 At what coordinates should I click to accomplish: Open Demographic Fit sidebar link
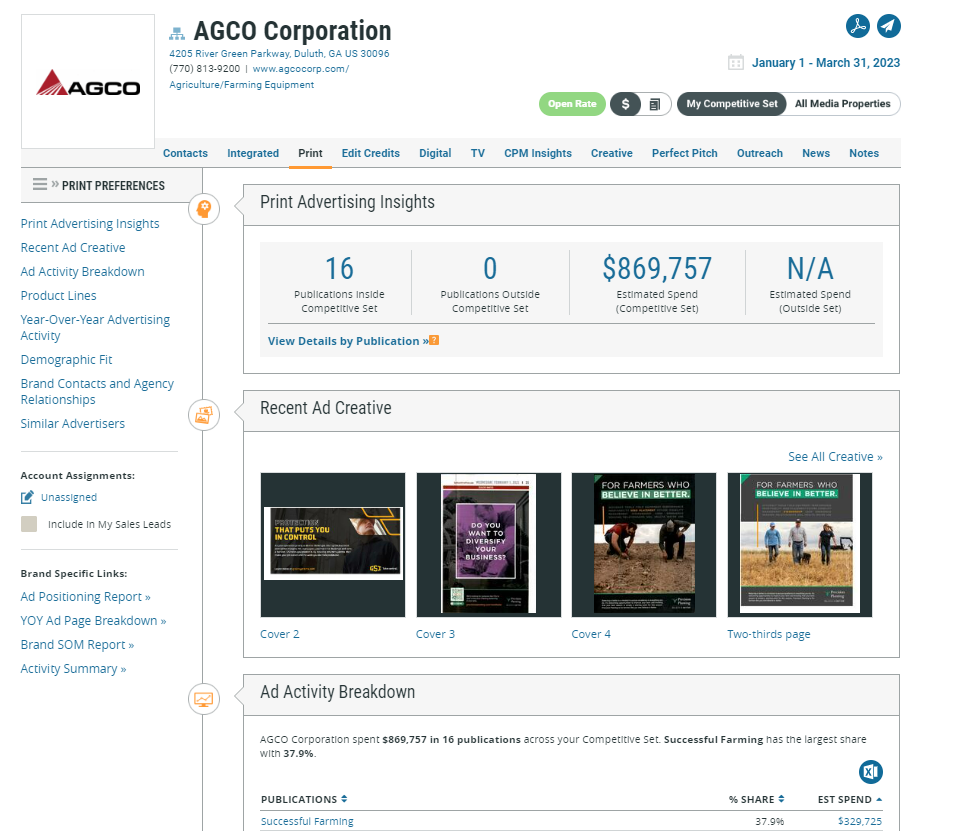pos(66,359)
